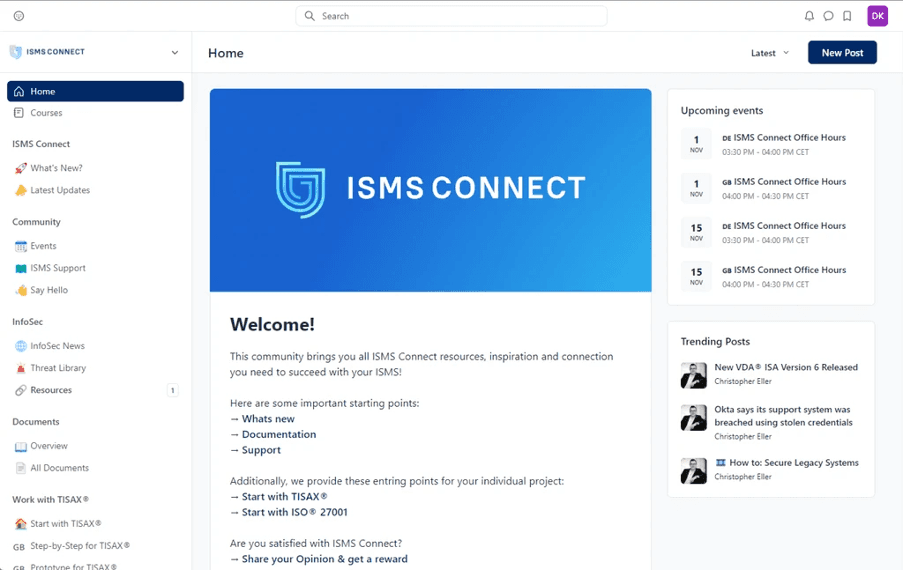
Task: Click the Upcoming events heading
Action: pos(722,111)
